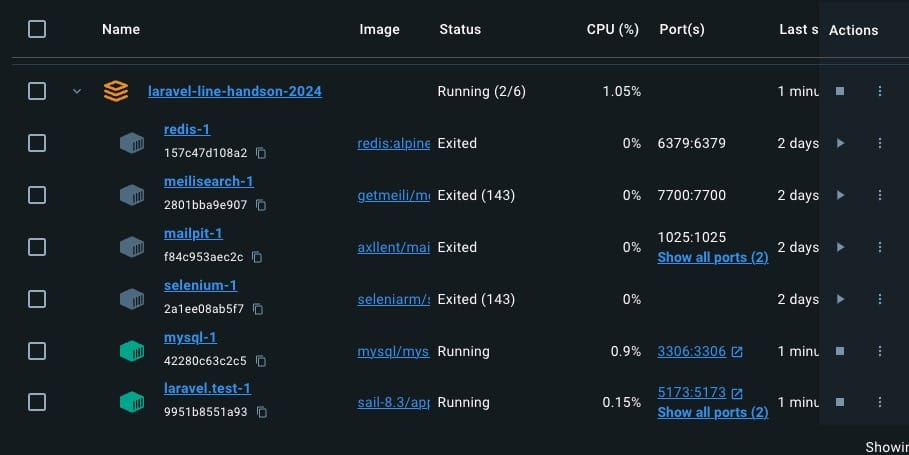
Task: Check the redis-1 container checkbox
Action: click(x=37, y=143)
